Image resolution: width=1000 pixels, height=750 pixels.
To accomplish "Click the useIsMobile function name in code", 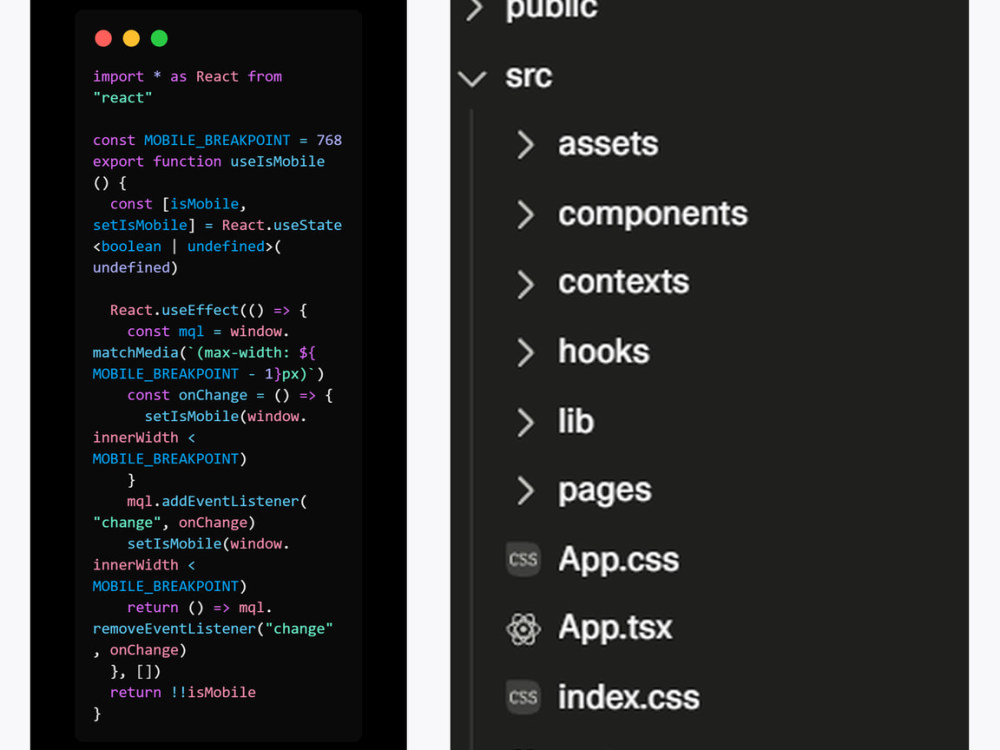I will (277, 161).
